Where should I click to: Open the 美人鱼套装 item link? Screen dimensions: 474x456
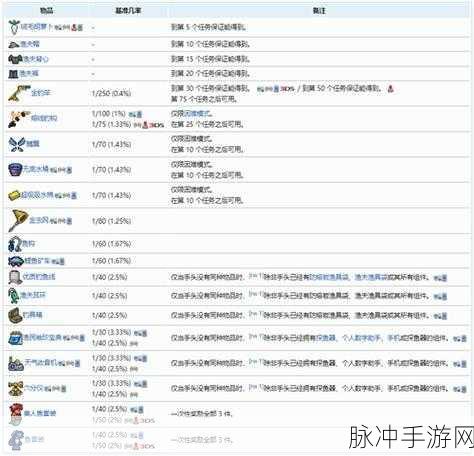tap(40, 413)
